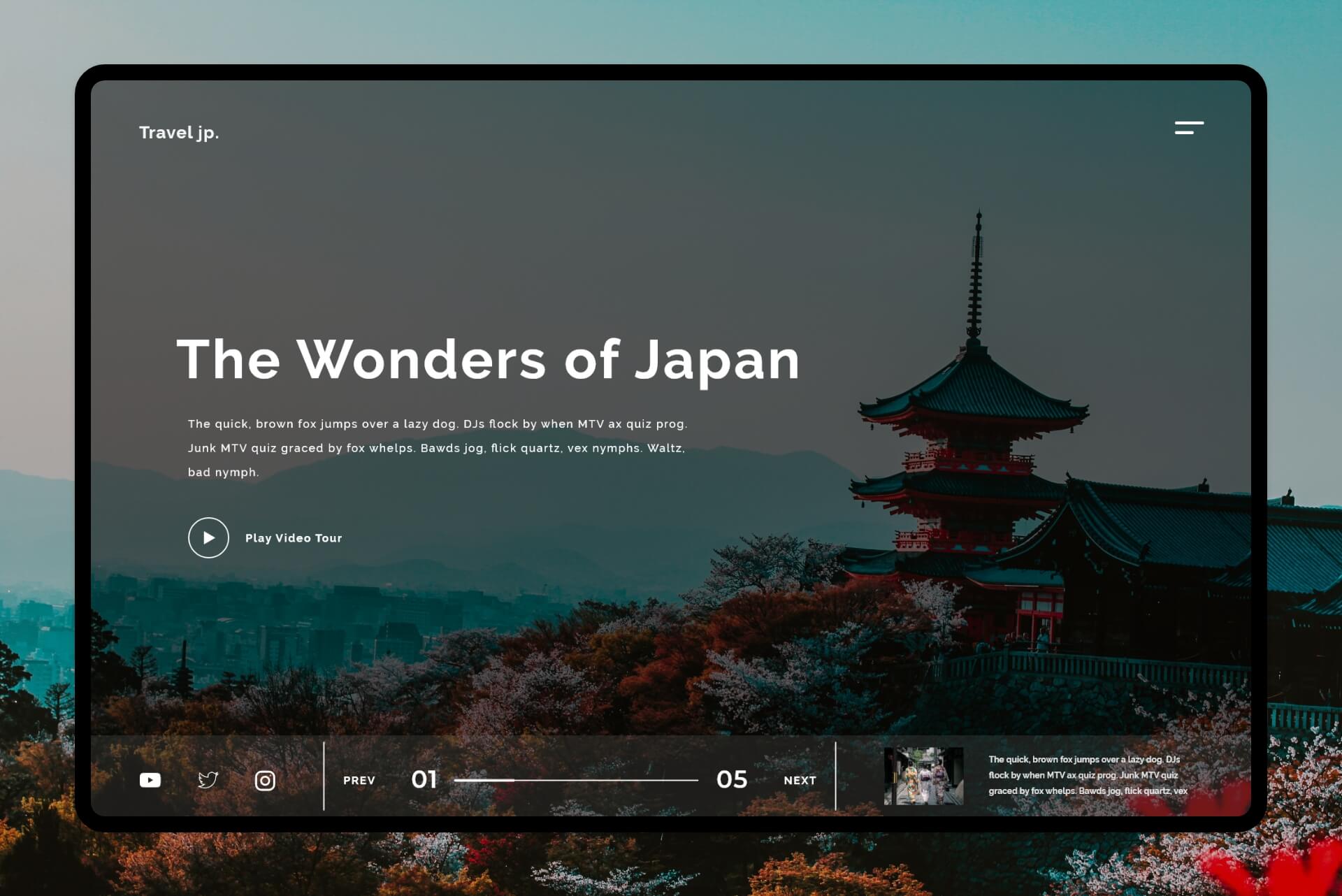
Task: Click the caption text beside thumbnail
Action: tap(1087, 775)
